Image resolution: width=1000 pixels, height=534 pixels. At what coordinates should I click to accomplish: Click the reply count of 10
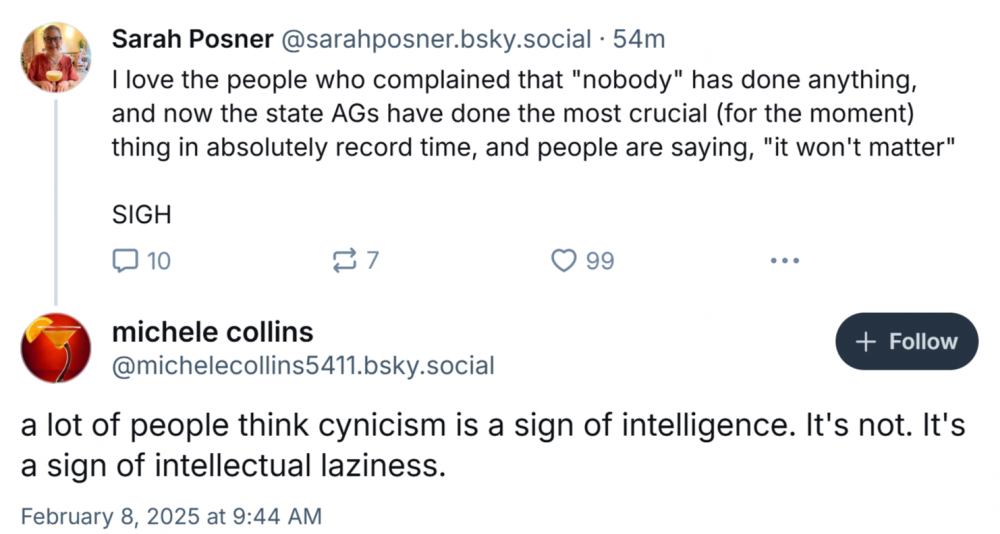click(159, 261)
